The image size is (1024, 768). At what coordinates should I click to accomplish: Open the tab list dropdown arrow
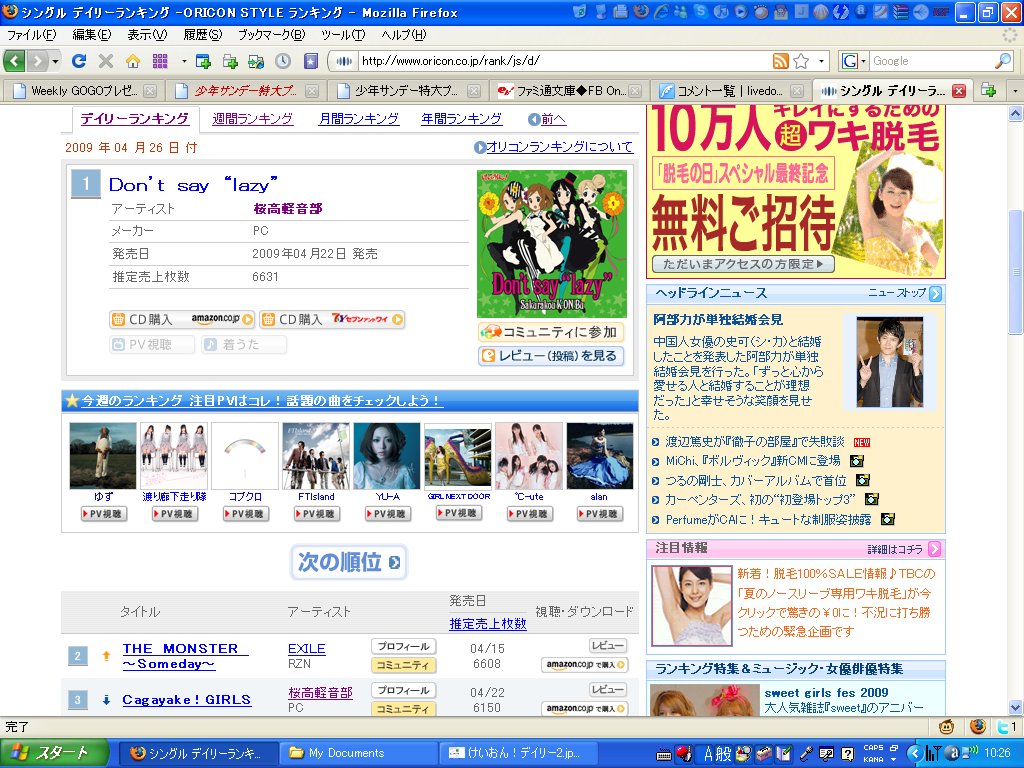pos(1015,91)
